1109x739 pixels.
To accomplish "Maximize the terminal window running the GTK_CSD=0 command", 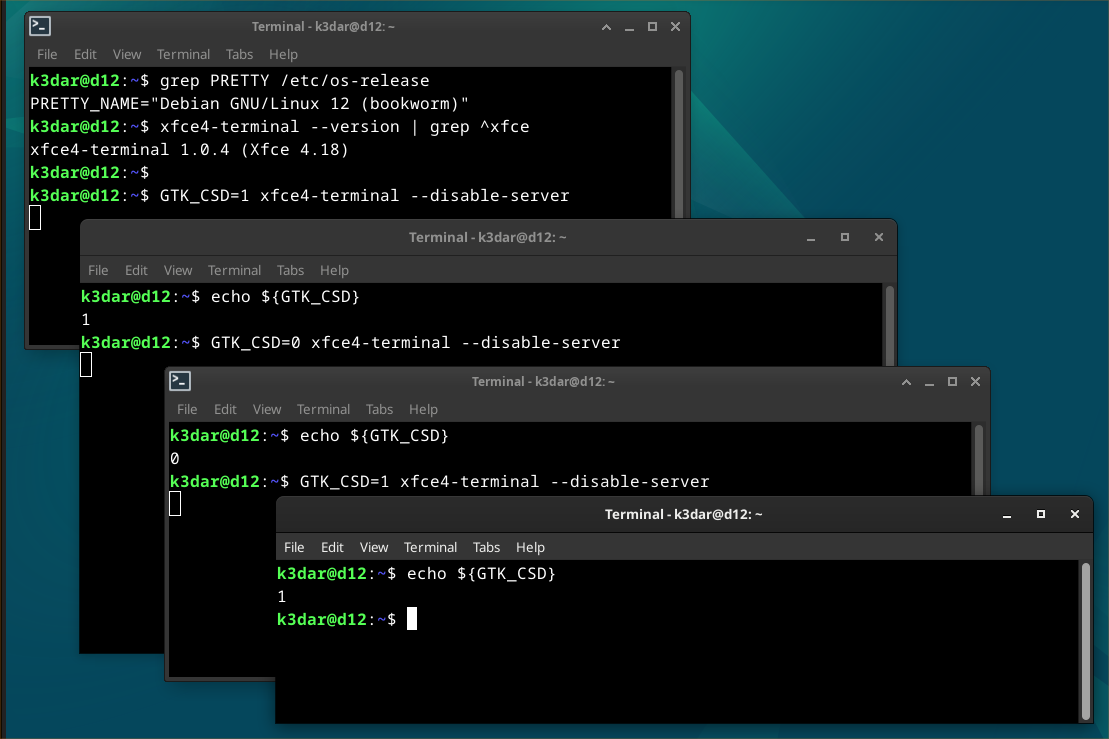I will click(844, 238).
